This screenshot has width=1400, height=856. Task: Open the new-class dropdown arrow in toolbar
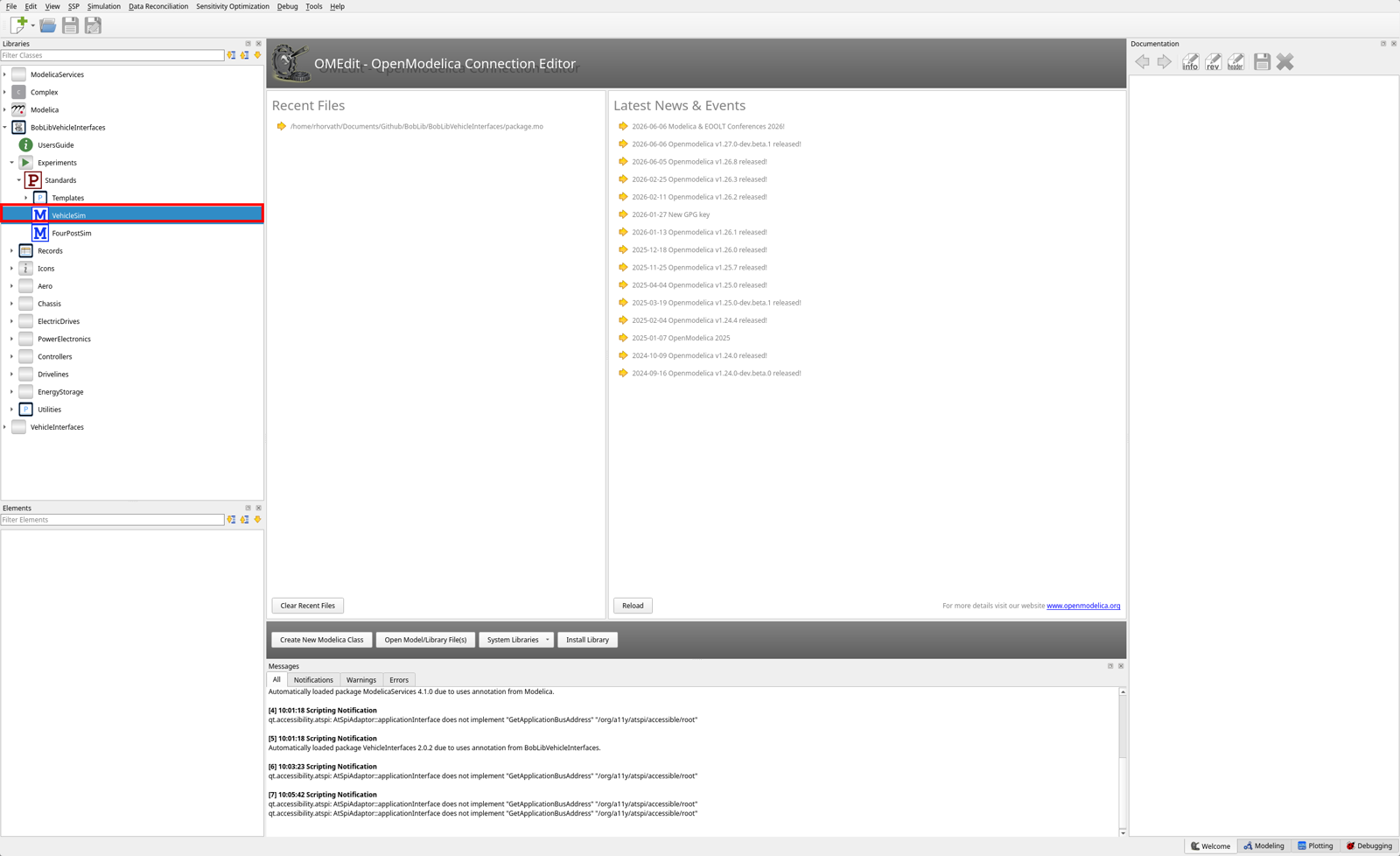pos(32,25)
